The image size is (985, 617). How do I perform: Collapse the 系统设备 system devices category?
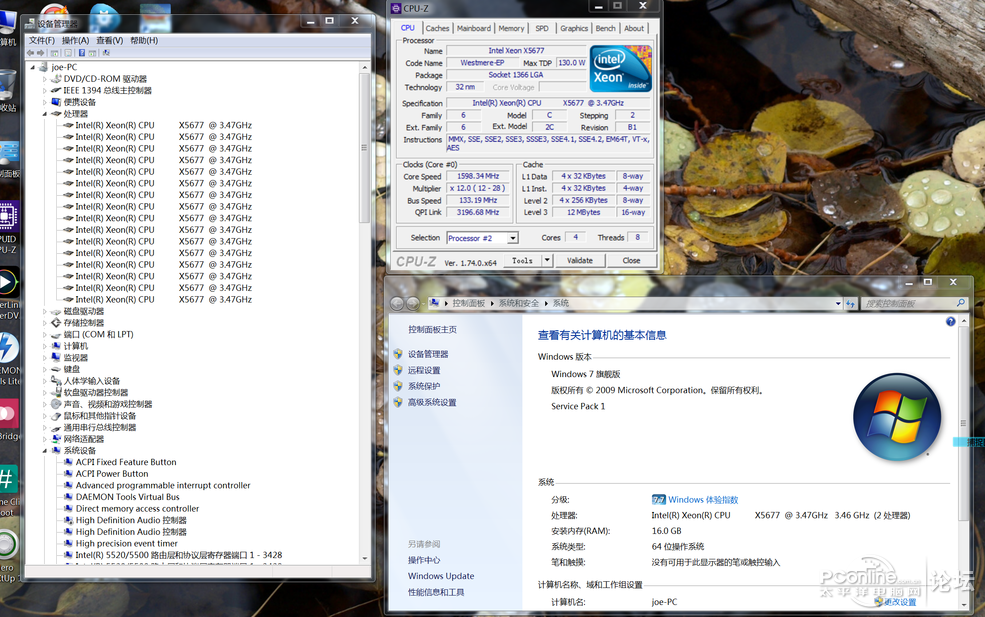pos(45,450)
